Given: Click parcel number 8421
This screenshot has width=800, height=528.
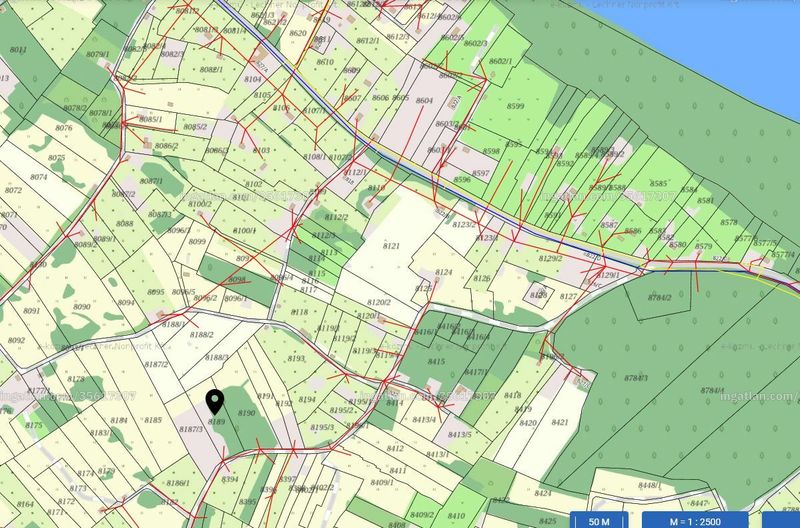Looking at the screenshot, I should [560, 422].
